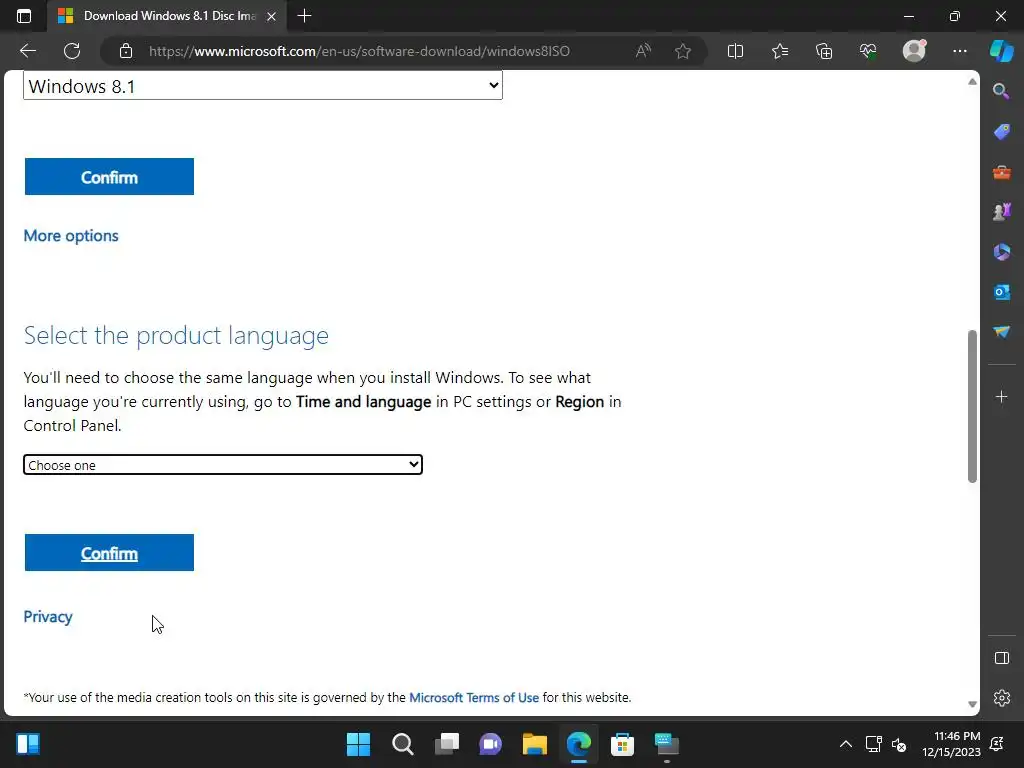The image size is (1024, 768).
Task: Open the Edge profile avatar
Action: 914,51
